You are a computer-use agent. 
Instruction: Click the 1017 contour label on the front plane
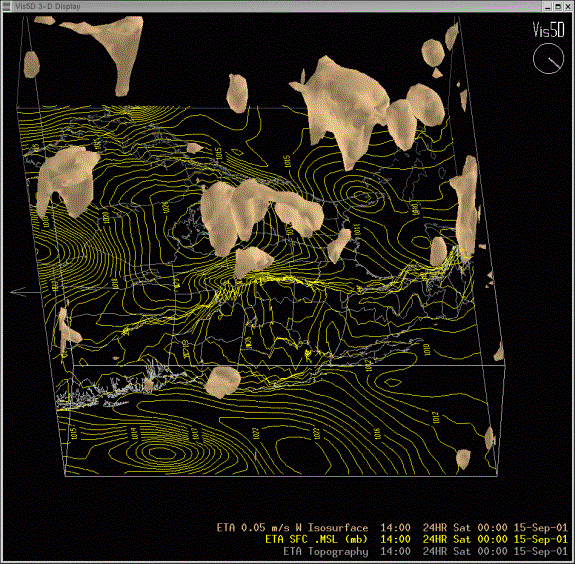click(x=195, y=433)
